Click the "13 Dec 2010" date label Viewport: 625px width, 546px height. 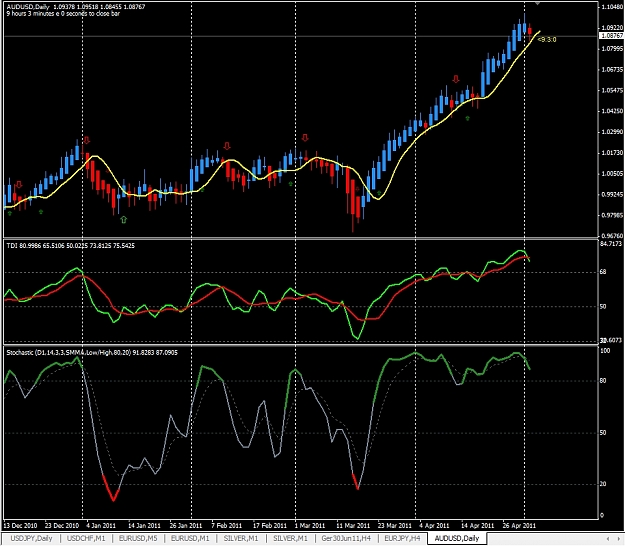(x=21, y=526)
